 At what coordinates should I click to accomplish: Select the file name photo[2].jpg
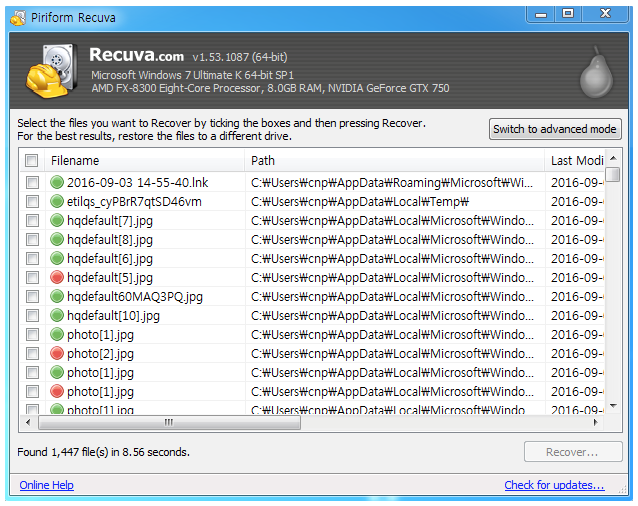(x=101, y=354)
